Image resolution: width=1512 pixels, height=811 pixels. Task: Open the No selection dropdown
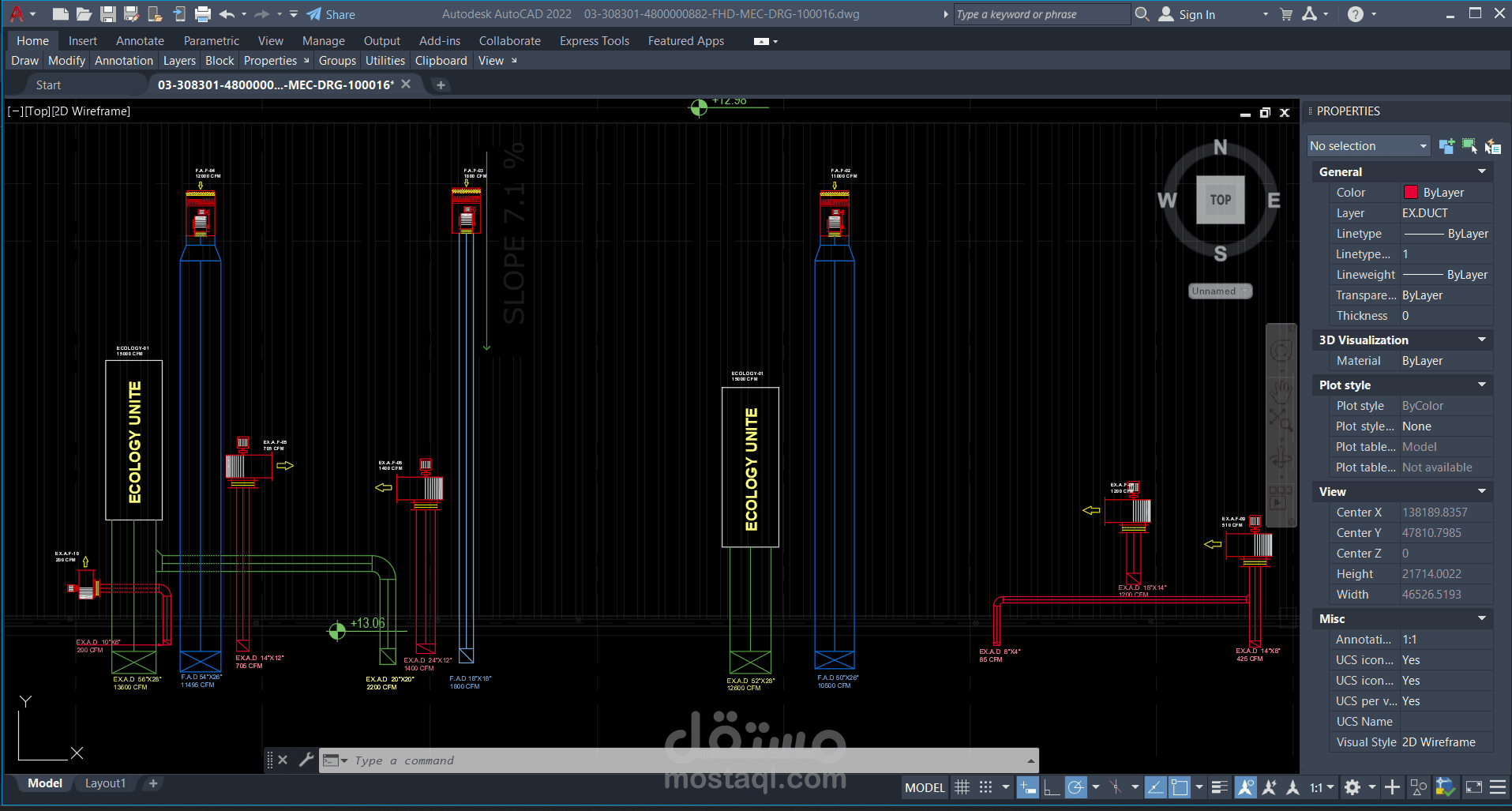(x=1368, y=146)
